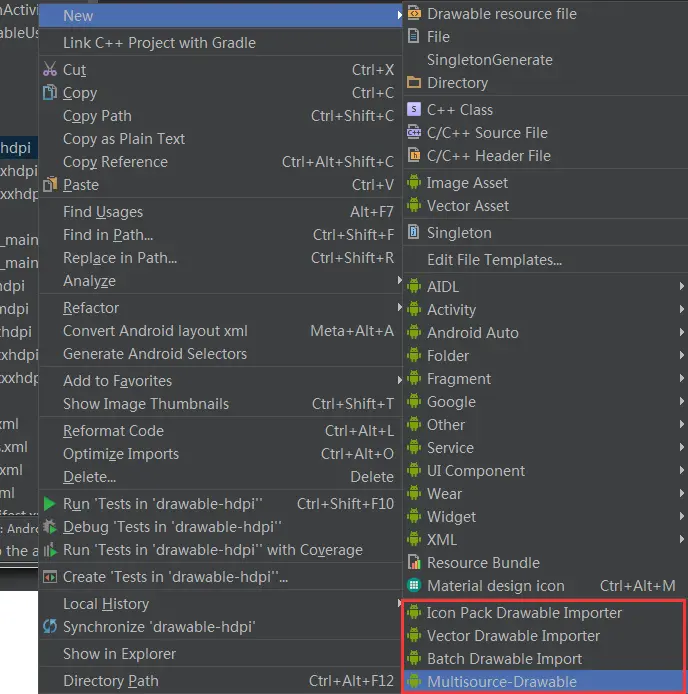Expand the AIDL submenu arrow
Image resolution: width=688 pixels, height=694 pixels.
[682, 286]
